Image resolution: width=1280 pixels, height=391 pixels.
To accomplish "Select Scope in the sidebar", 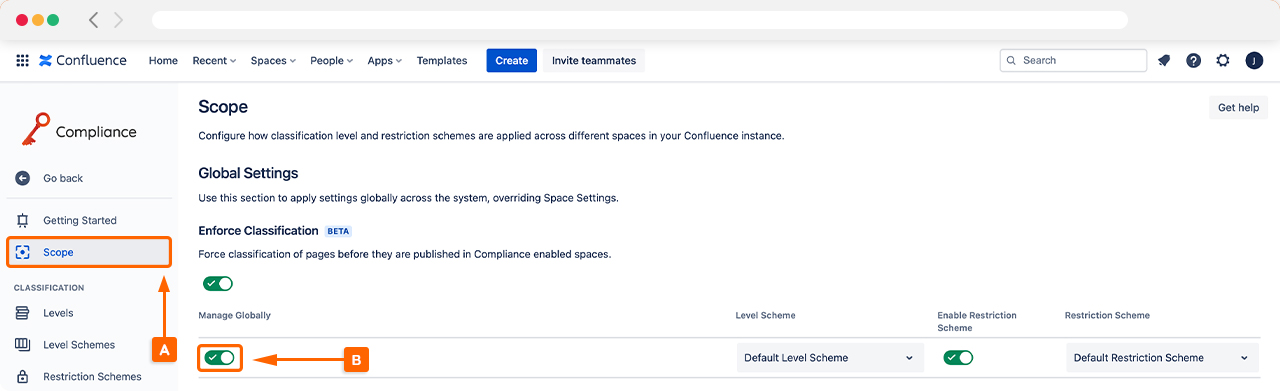I will click(x=89, y=252).
